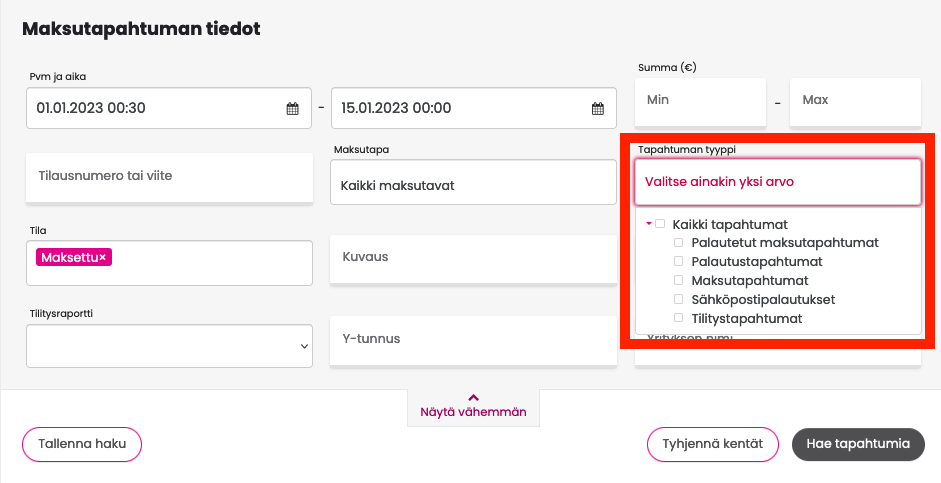Click the Tallenna haku button
The width and height of the screenshot is (941, 483).
[x=82, y=445]
